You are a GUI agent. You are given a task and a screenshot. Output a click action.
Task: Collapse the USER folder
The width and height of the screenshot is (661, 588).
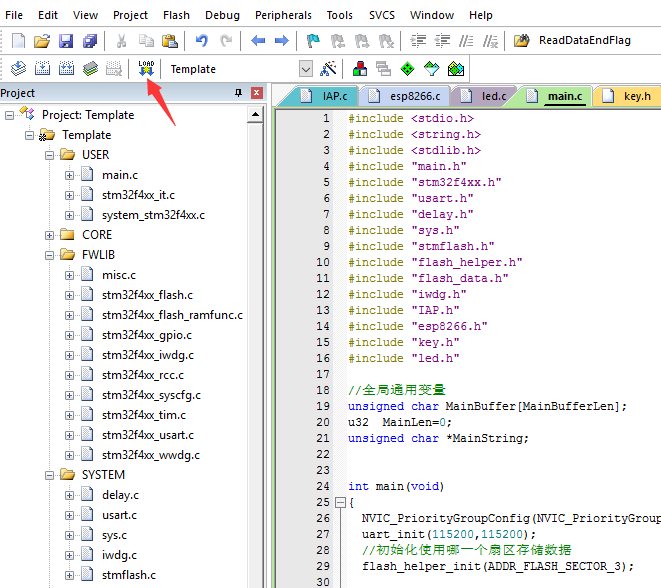[49, 155]
